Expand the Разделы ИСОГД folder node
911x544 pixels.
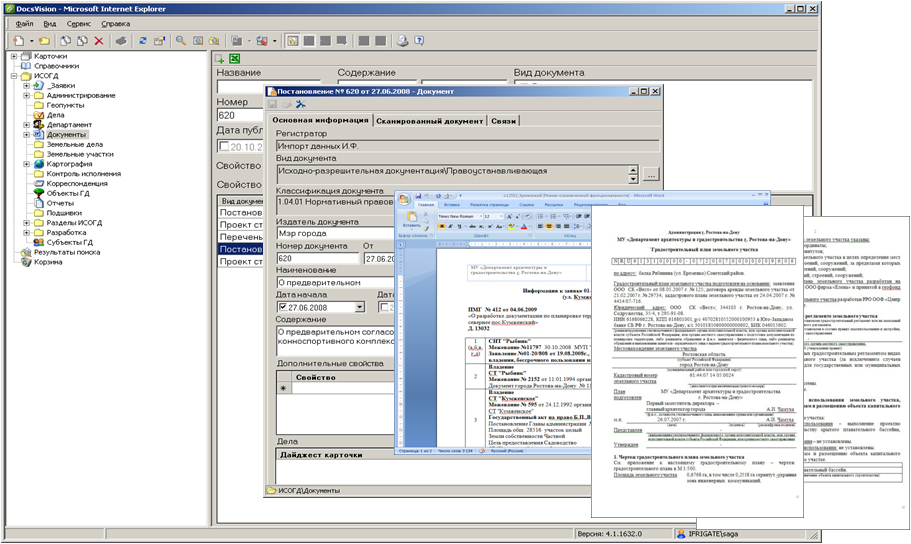(26, 223)
